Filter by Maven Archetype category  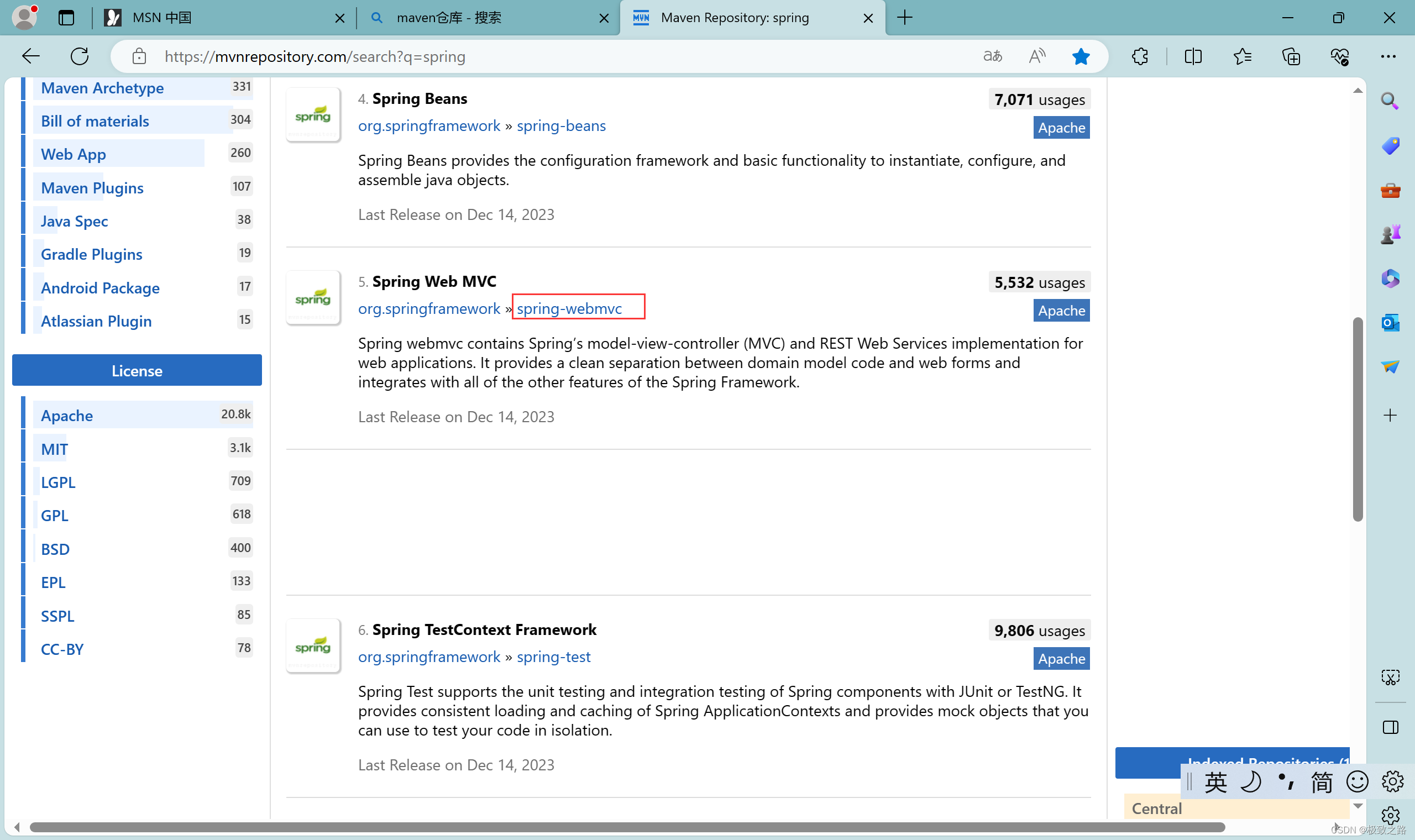tap(102, 88)
